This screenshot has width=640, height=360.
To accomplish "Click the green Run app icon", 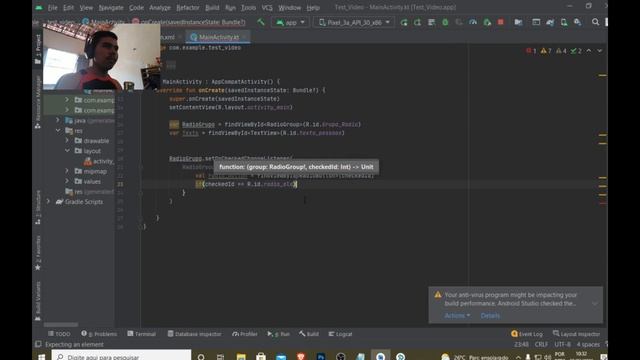I will (404, 22).
